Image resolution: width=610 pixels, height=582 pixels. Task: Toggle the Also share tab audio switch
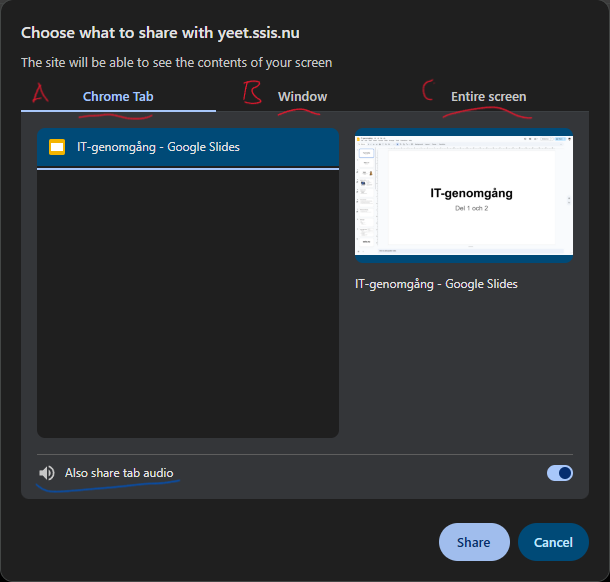[x=559, y=473]
